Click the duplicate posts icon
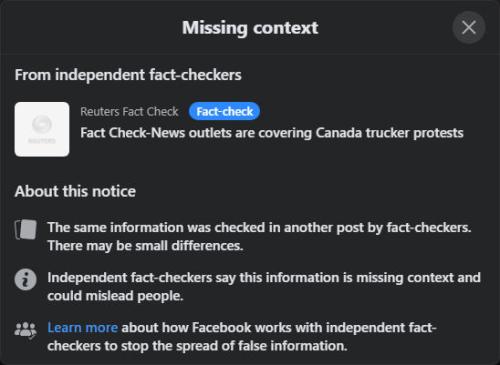Image resolution: width=500 pixels, height=365 pixels. click(x=26, y=229)
